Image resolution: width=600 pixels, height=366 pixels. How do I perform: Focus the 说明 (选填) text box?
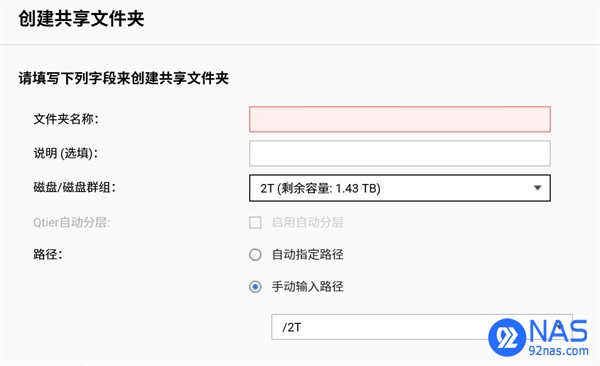pos(400,153)
